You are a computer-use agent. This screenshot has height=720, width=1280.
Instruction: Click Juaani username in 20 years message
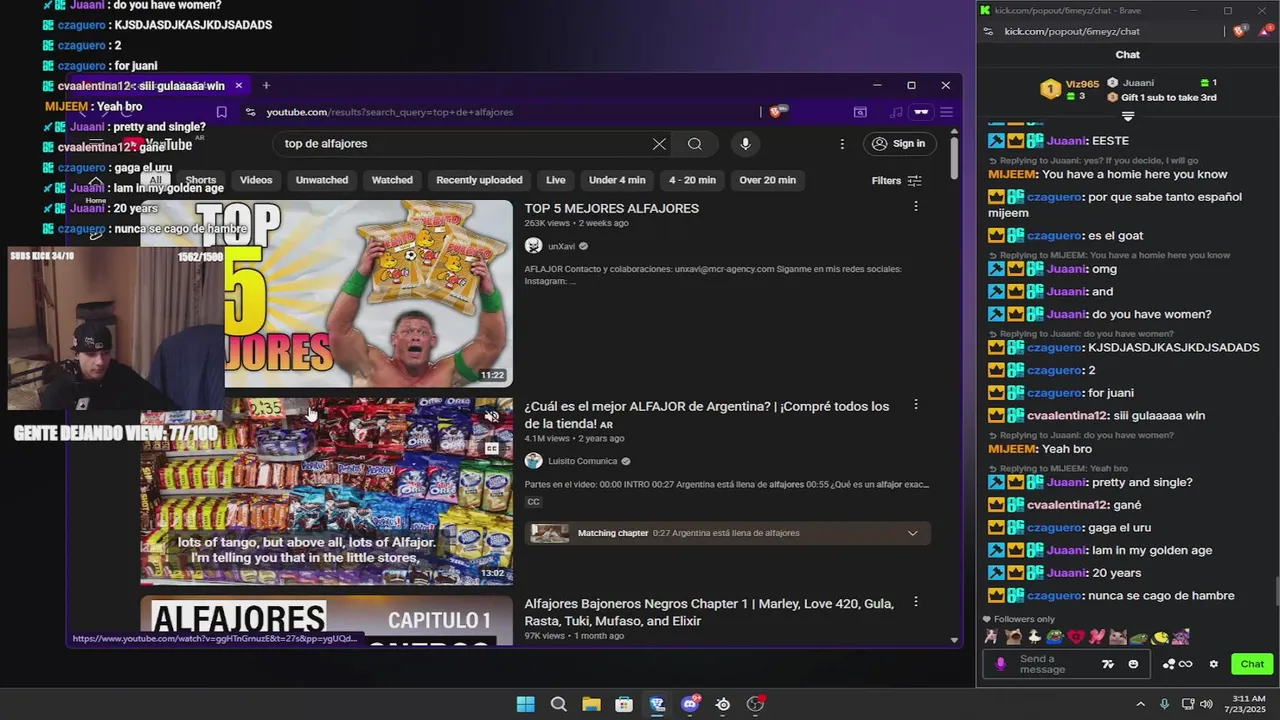(1067, 573)
